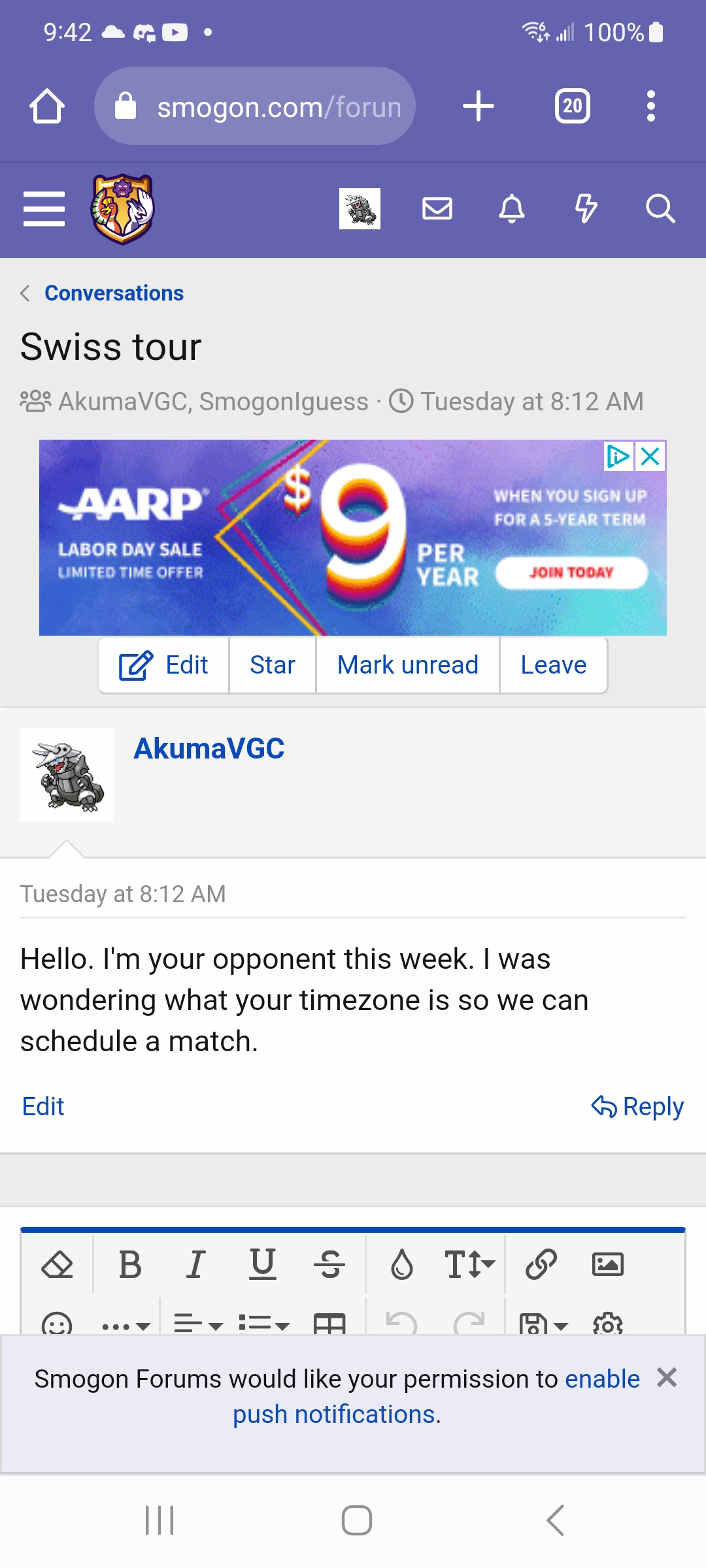Toggle underline formatting in the editor
This screenshot has width=706, height=1568.
tap(263, 1264)
